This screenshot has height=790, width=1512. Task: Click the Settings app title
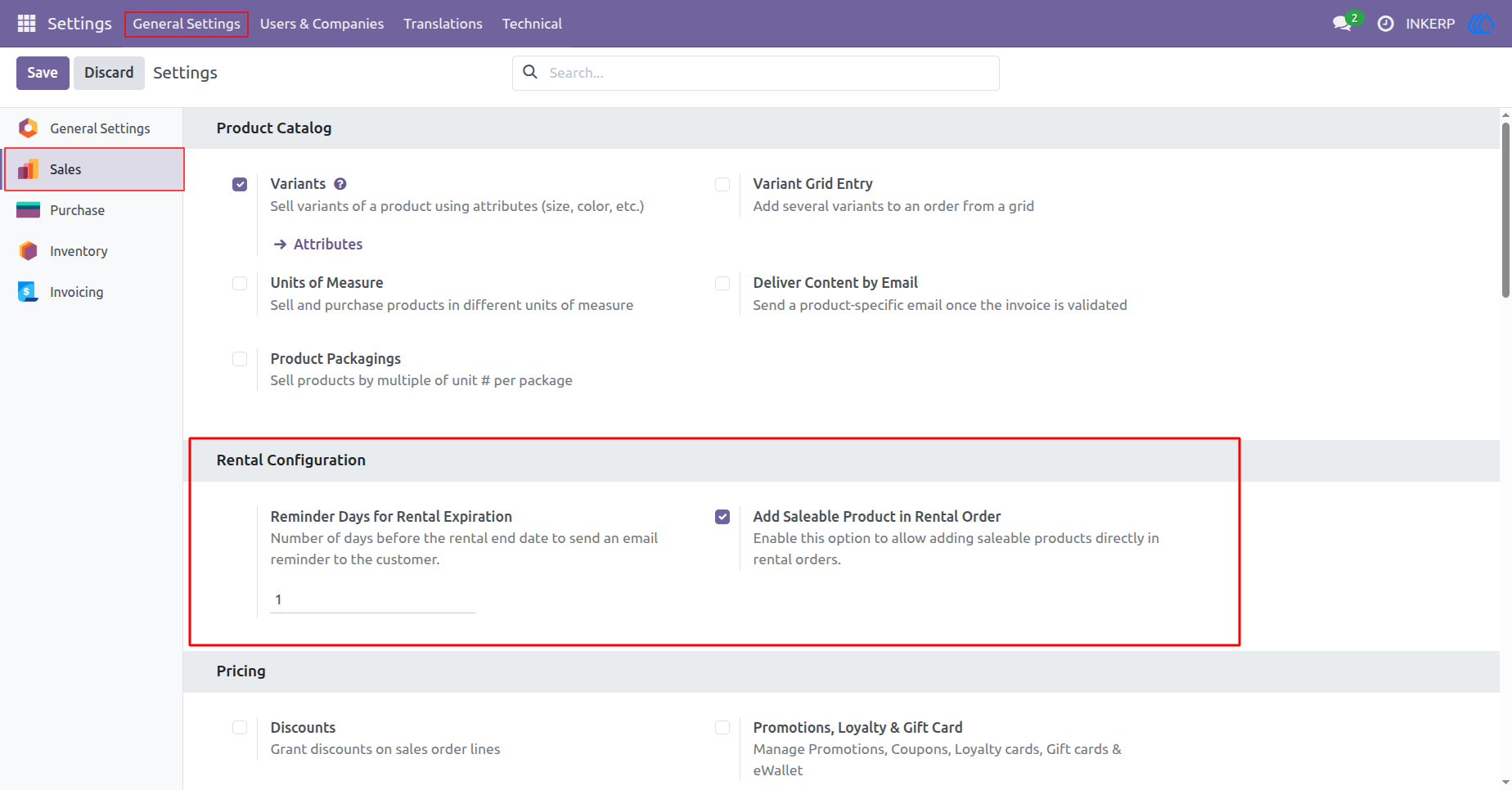tap(79, 24)
